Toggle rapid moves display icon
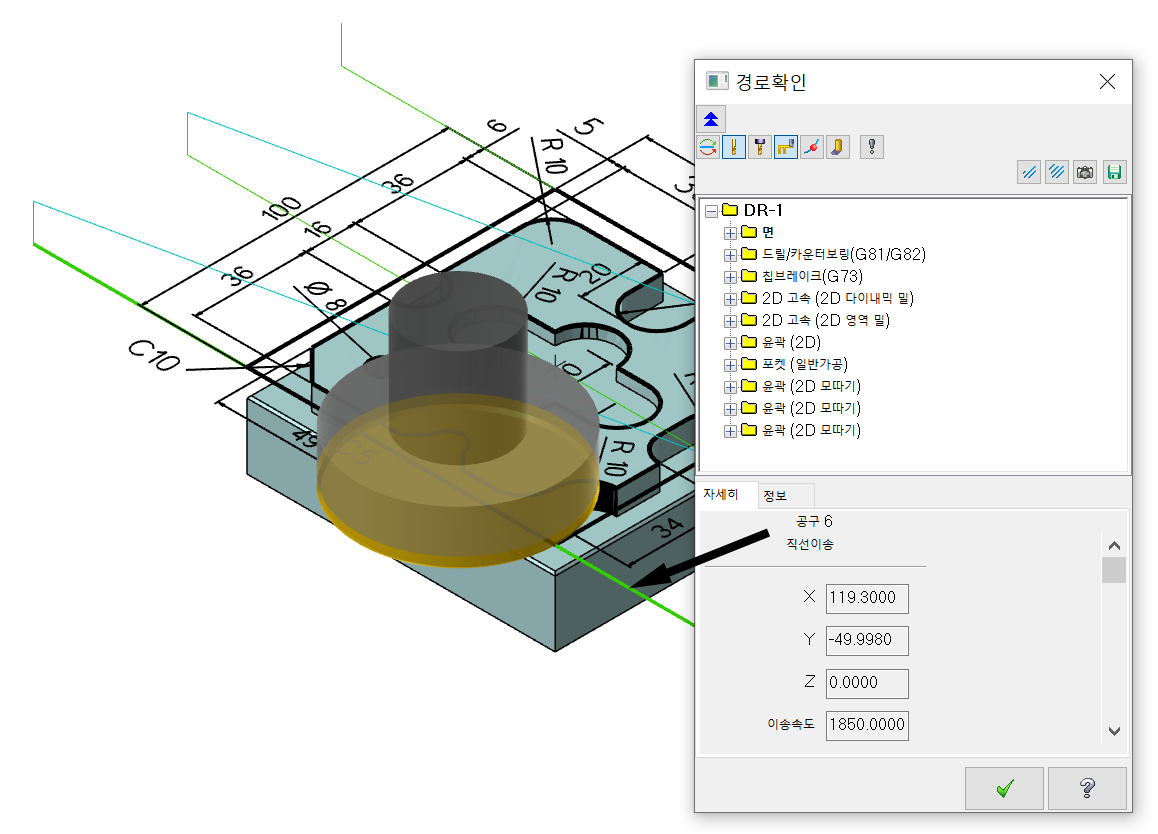The image size is (1158, 834). [x=786, y=147]
